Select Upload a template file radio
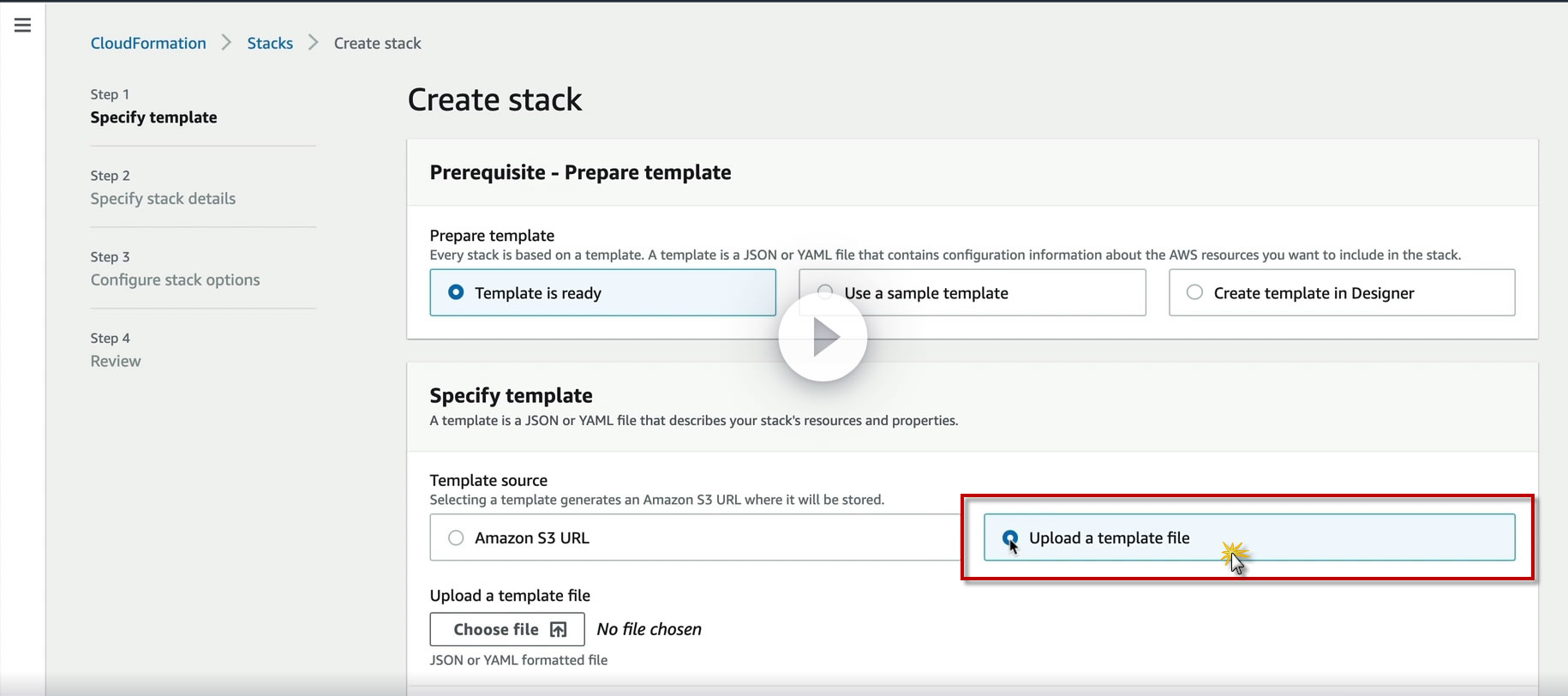The height and width of the screenshot is (696, 1568). click(1010, 538)
